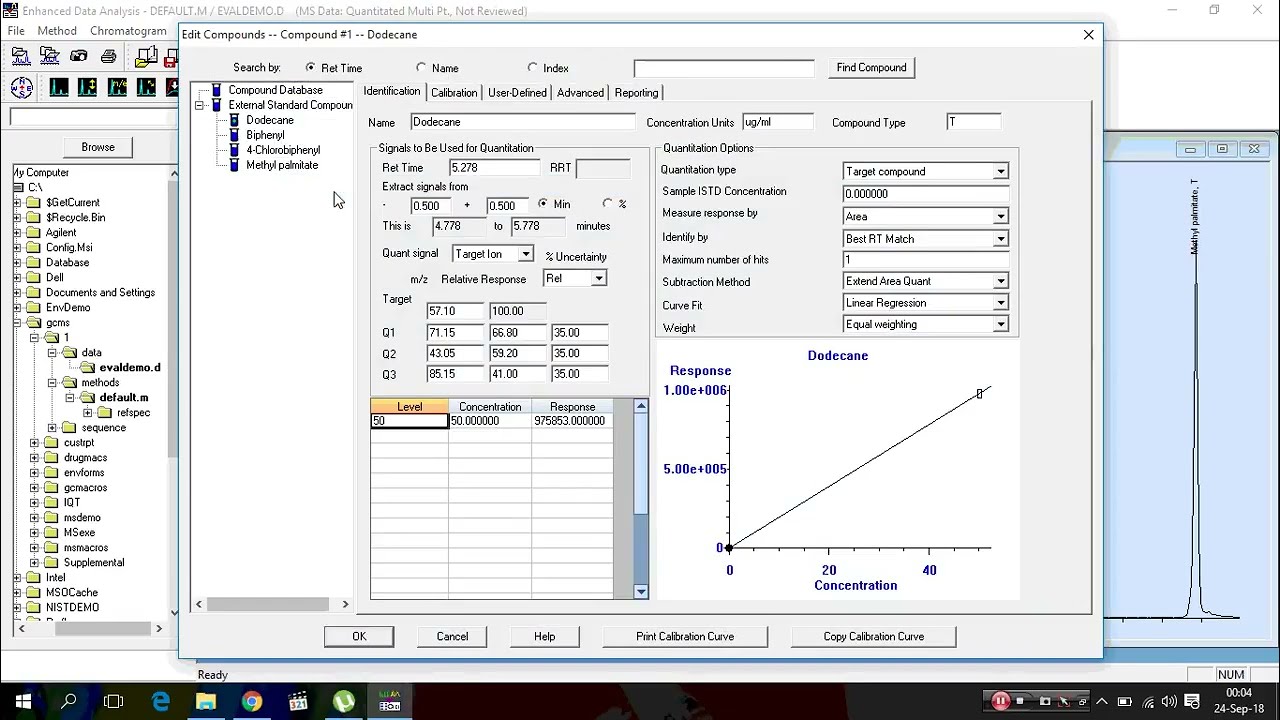Switch to the User-Defined tab
The height and width of the screenshot is (720, 1280).
click(517, 92)
